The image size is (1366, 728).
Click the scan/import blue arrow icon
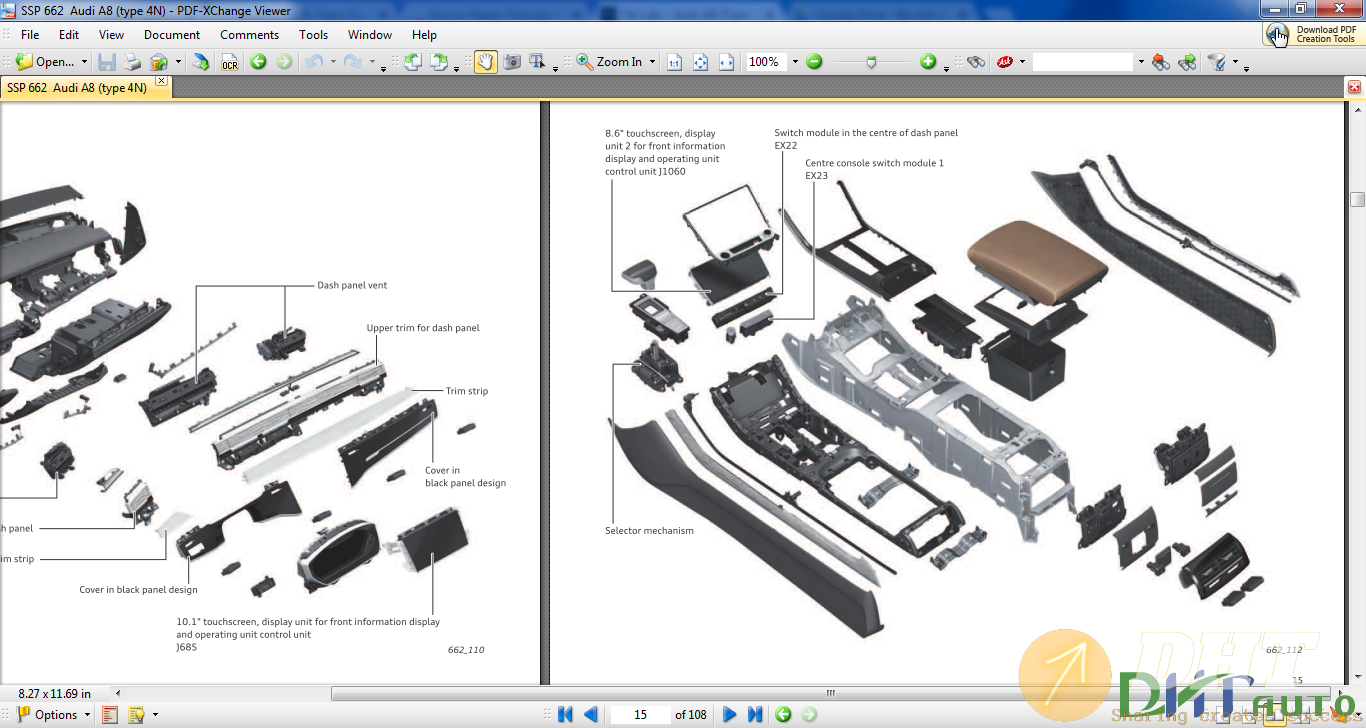201,62
